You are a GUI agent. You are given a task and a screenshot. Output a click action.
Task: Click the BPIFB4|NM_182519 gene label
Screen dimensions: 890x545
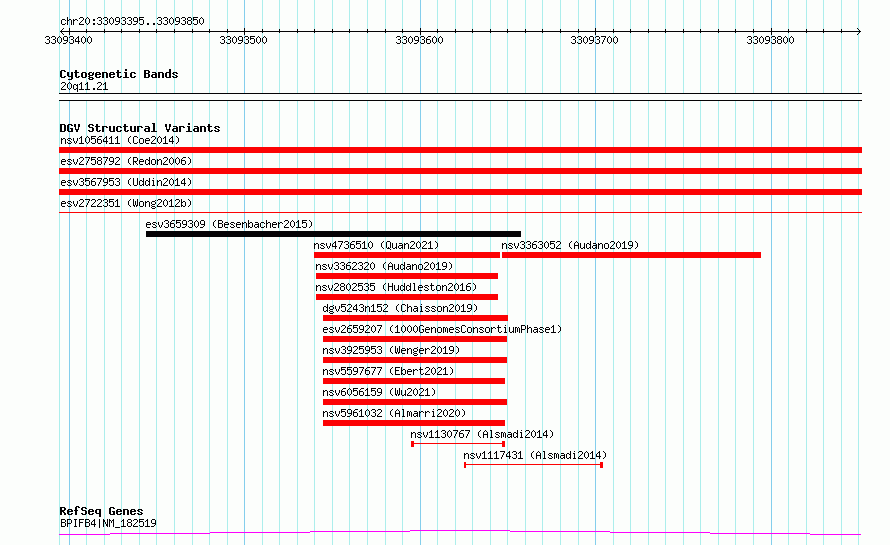pyautogui.click(x=108, y=523)
